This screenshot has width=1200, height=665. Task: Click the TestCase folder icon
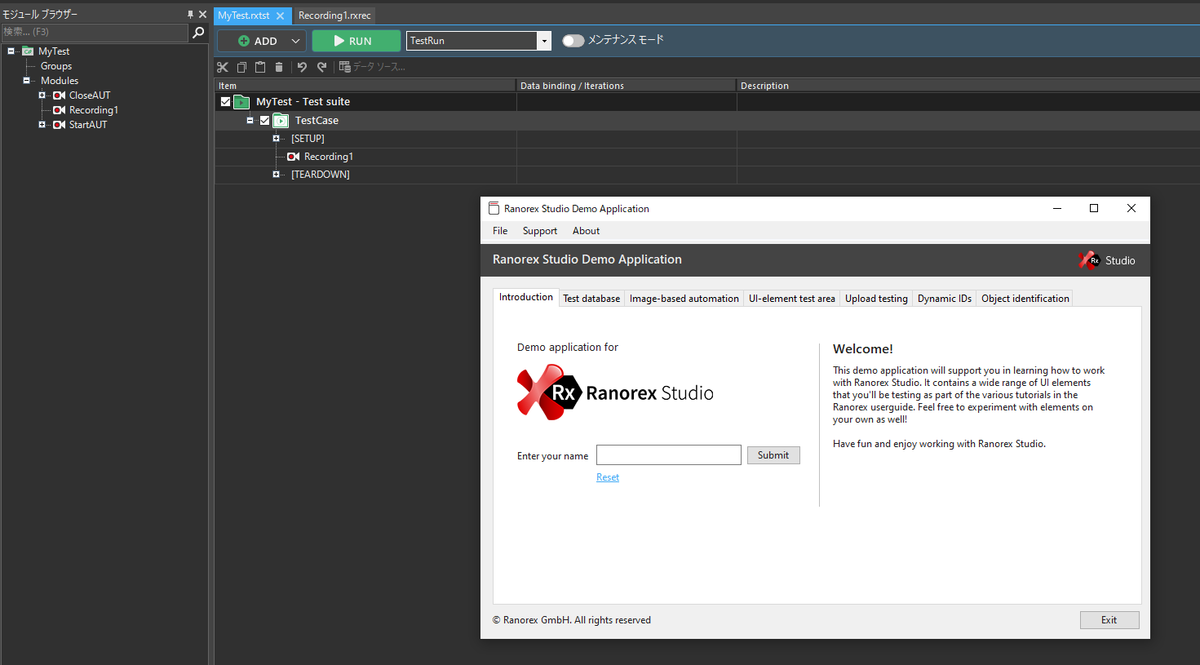(281, 120)
